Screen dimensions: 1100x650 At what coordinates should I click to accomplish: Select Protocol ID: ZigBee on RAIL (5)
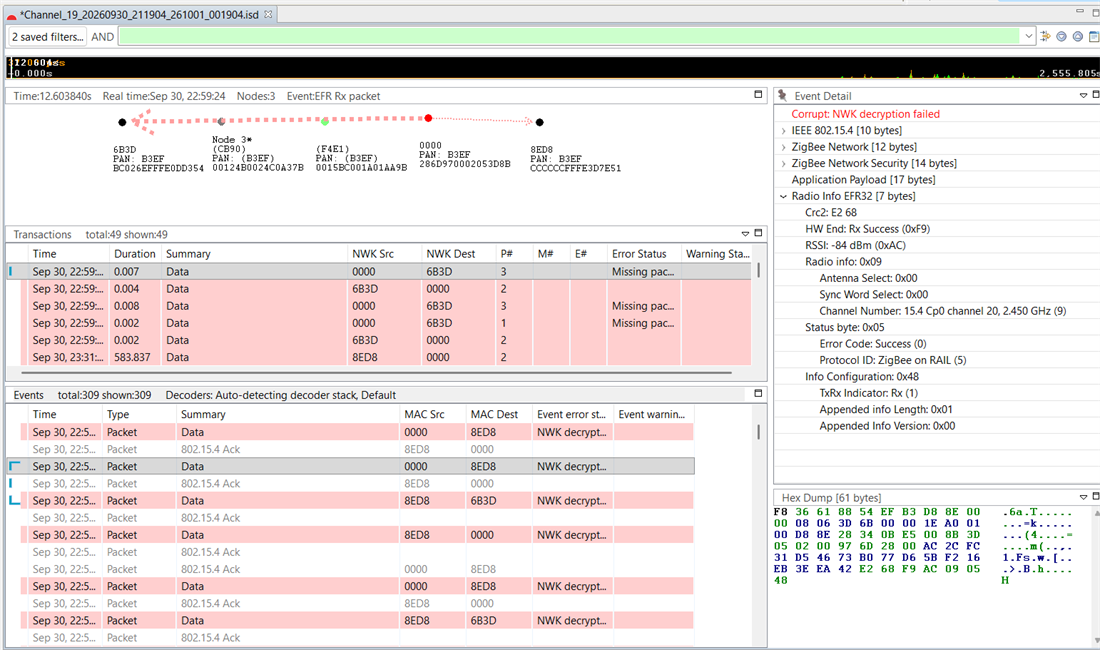tap(892, 360)
